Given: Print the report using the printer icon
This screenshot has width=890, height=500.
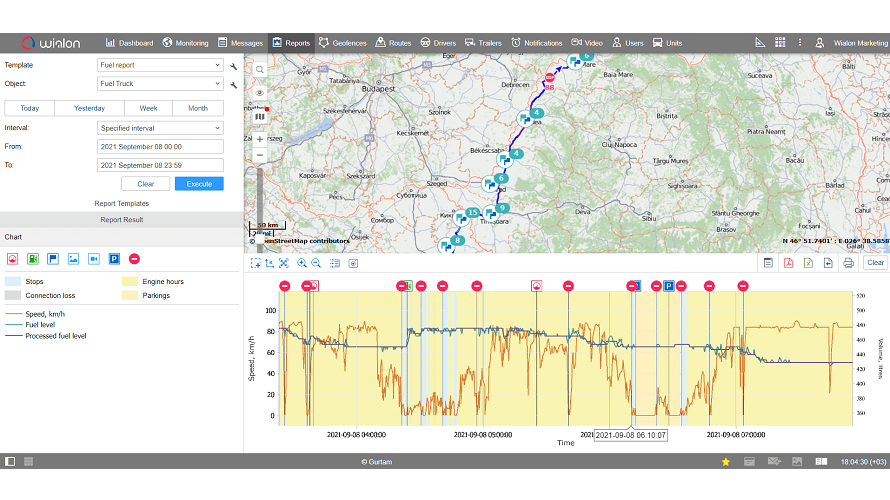Looking at the screenshot, I should tap(848, 263).
